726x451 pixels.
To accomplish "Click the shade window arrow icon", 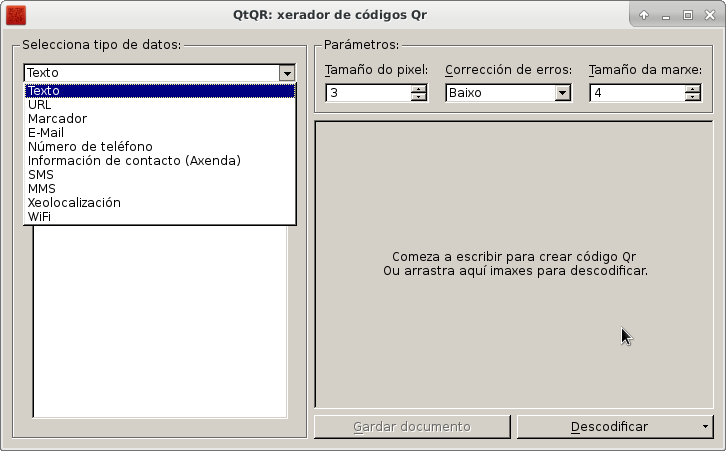I will [x=644, y=15].
